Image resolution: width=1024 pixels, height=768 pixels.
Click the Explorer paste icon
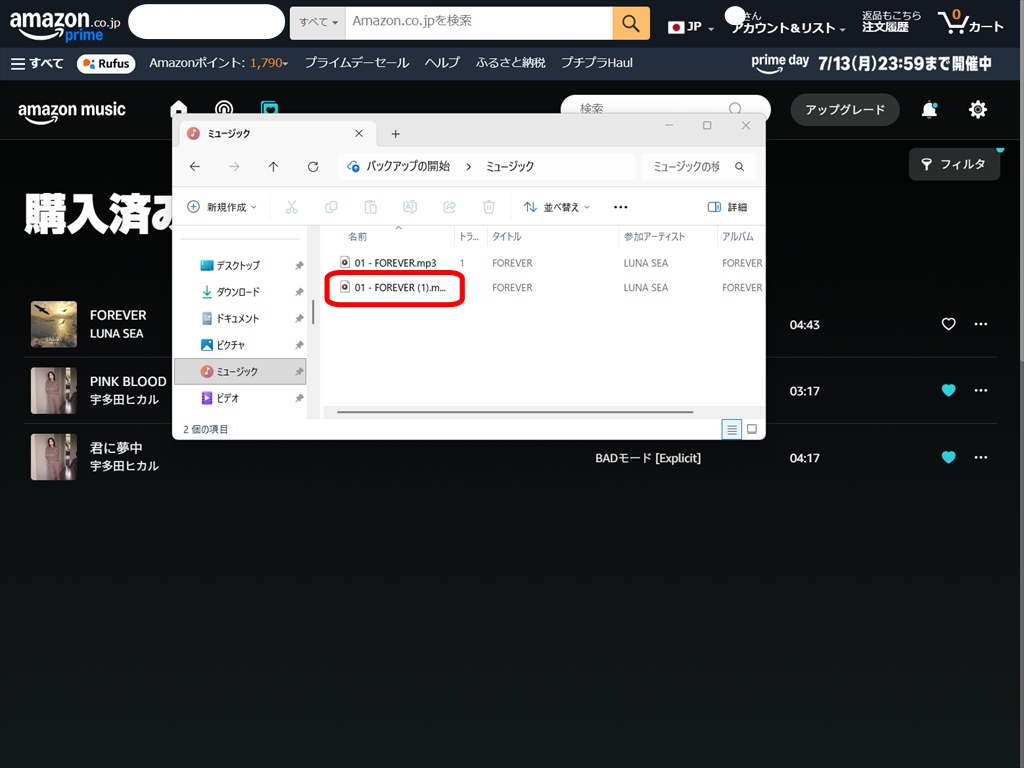pyautogui.click(x=370, y=207)
